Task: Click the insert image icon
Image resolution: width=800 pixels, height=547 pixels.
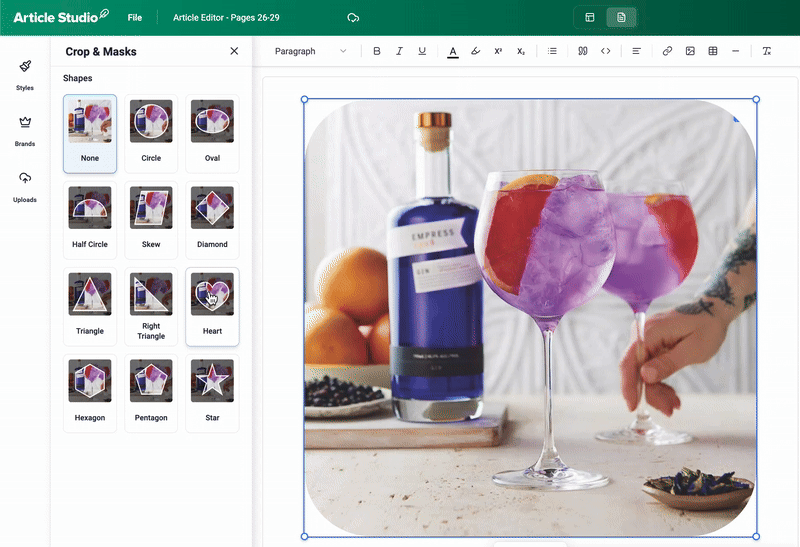Action: (690, 51)
